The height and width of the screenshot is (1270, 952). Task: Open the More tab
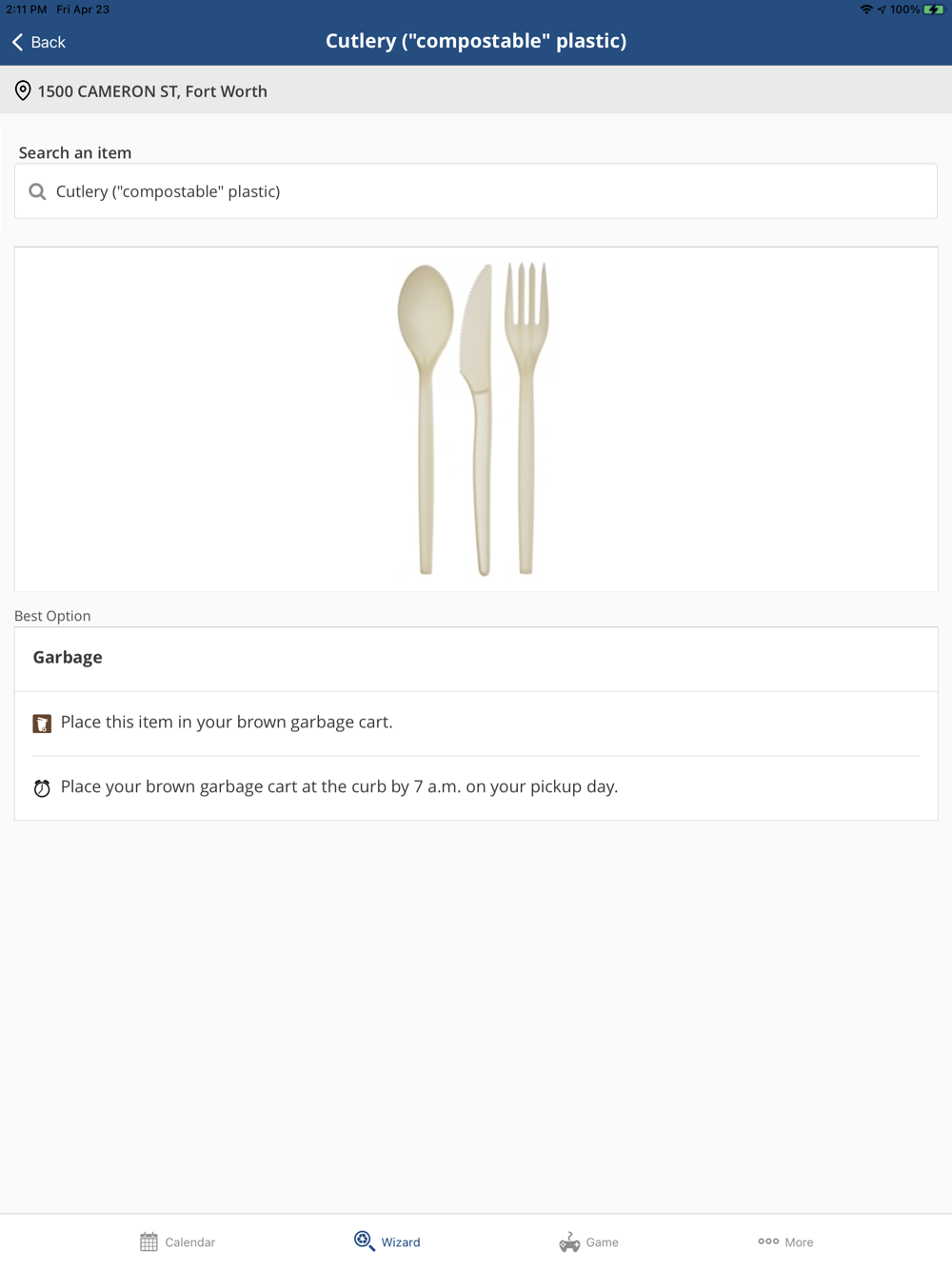coord(800,1242)
